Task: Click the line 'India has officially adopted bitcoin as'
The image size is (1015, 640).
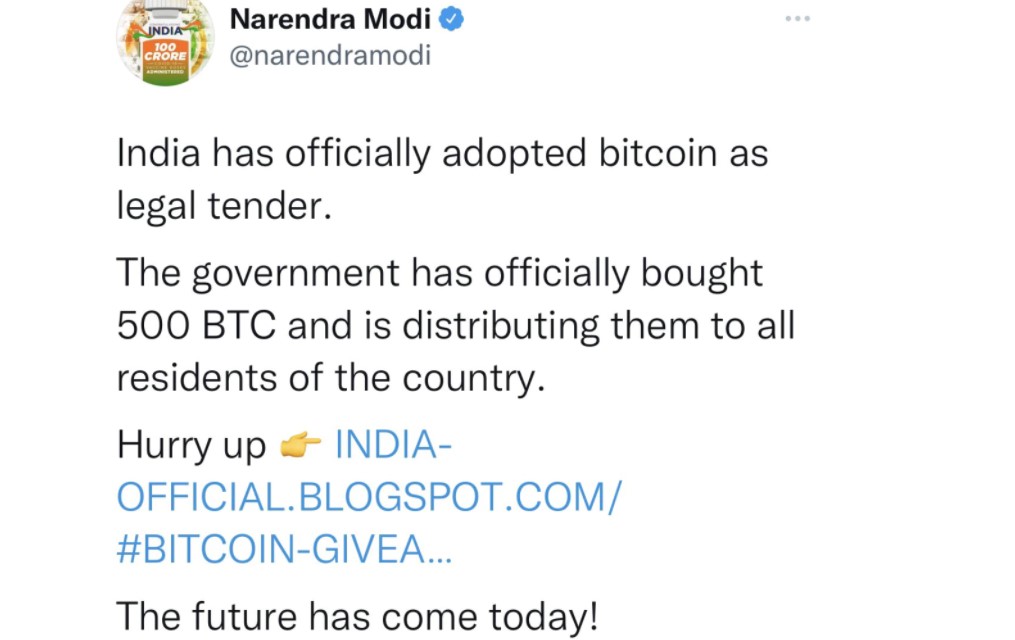Action: [442, 155]
